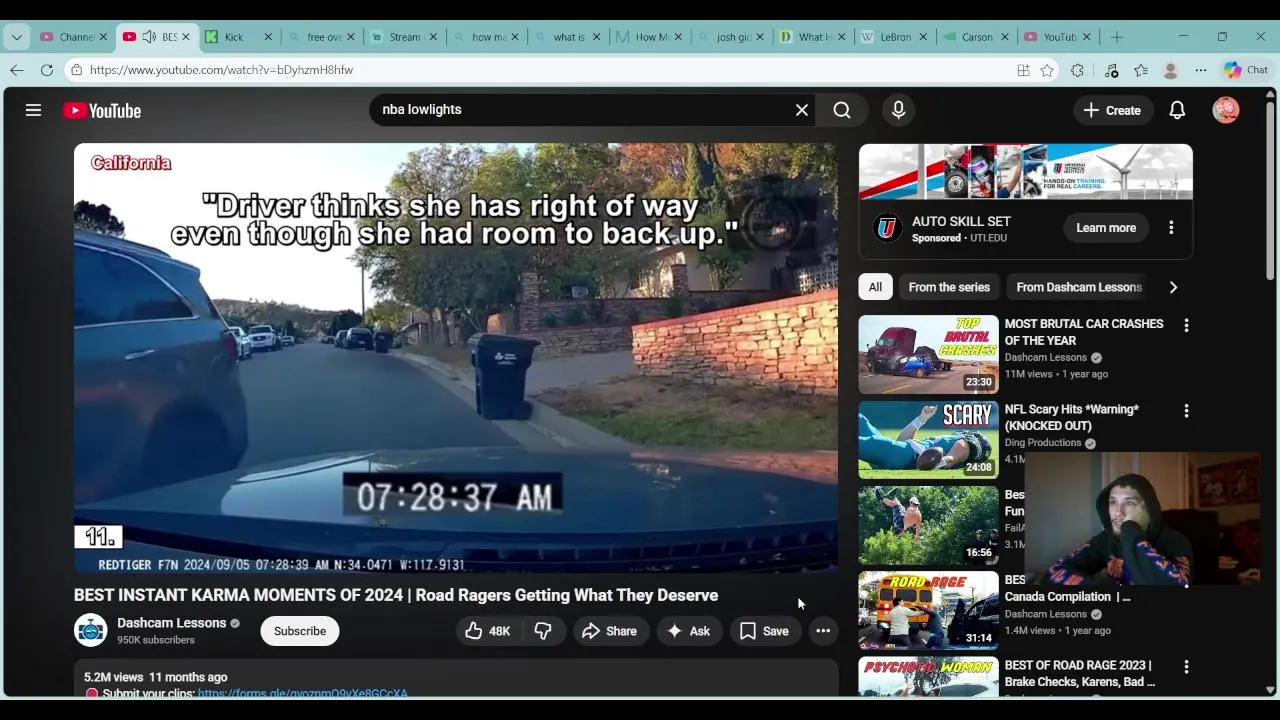Image resolution: width=1280 pixels, height=720 pixels.
Task: Open the browser favorites list icon
Action: tap(1141, 70)
